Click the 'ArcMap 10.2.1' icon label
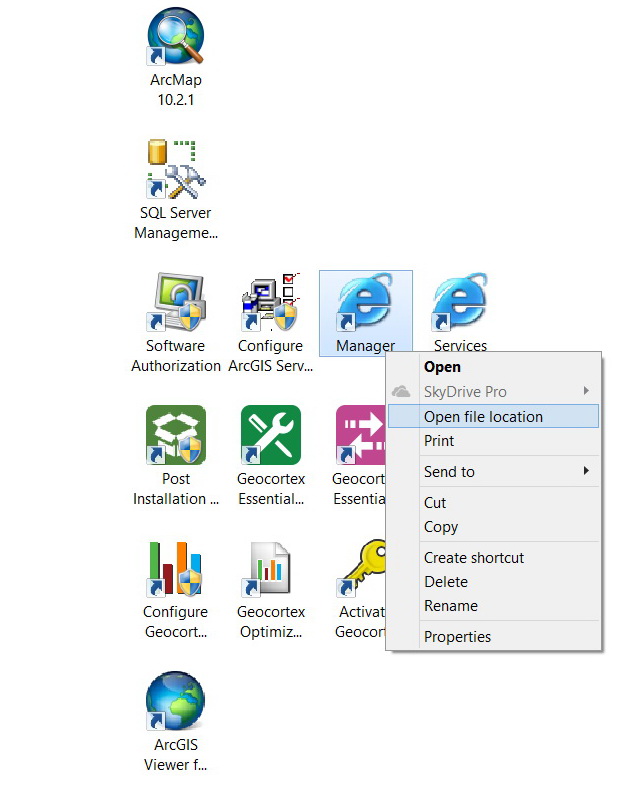This screenshot has height=793, width=637. click(x=175, y=90)
